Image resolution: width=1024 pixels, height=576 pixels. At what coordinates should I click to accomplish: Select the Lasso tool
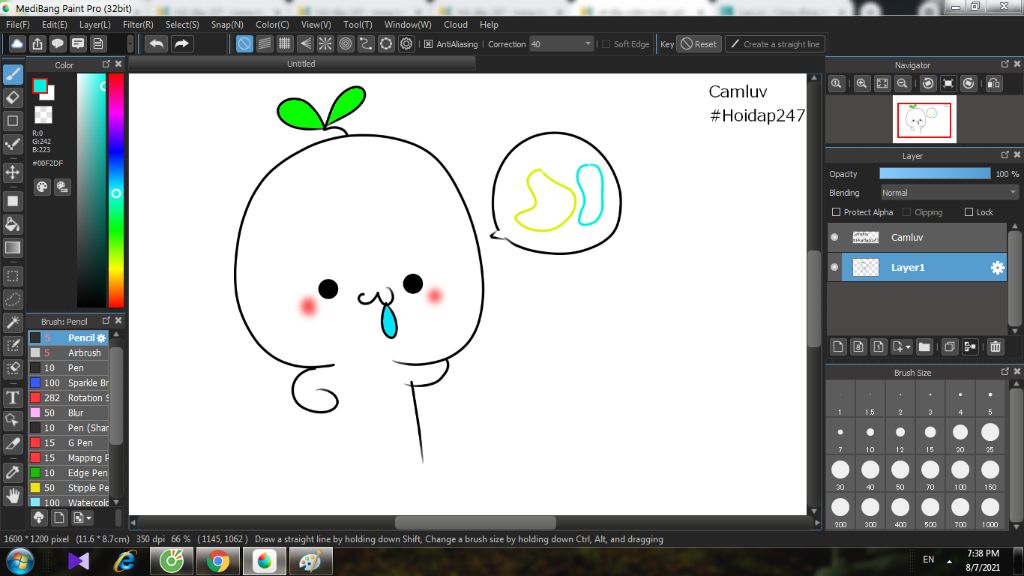12,300
